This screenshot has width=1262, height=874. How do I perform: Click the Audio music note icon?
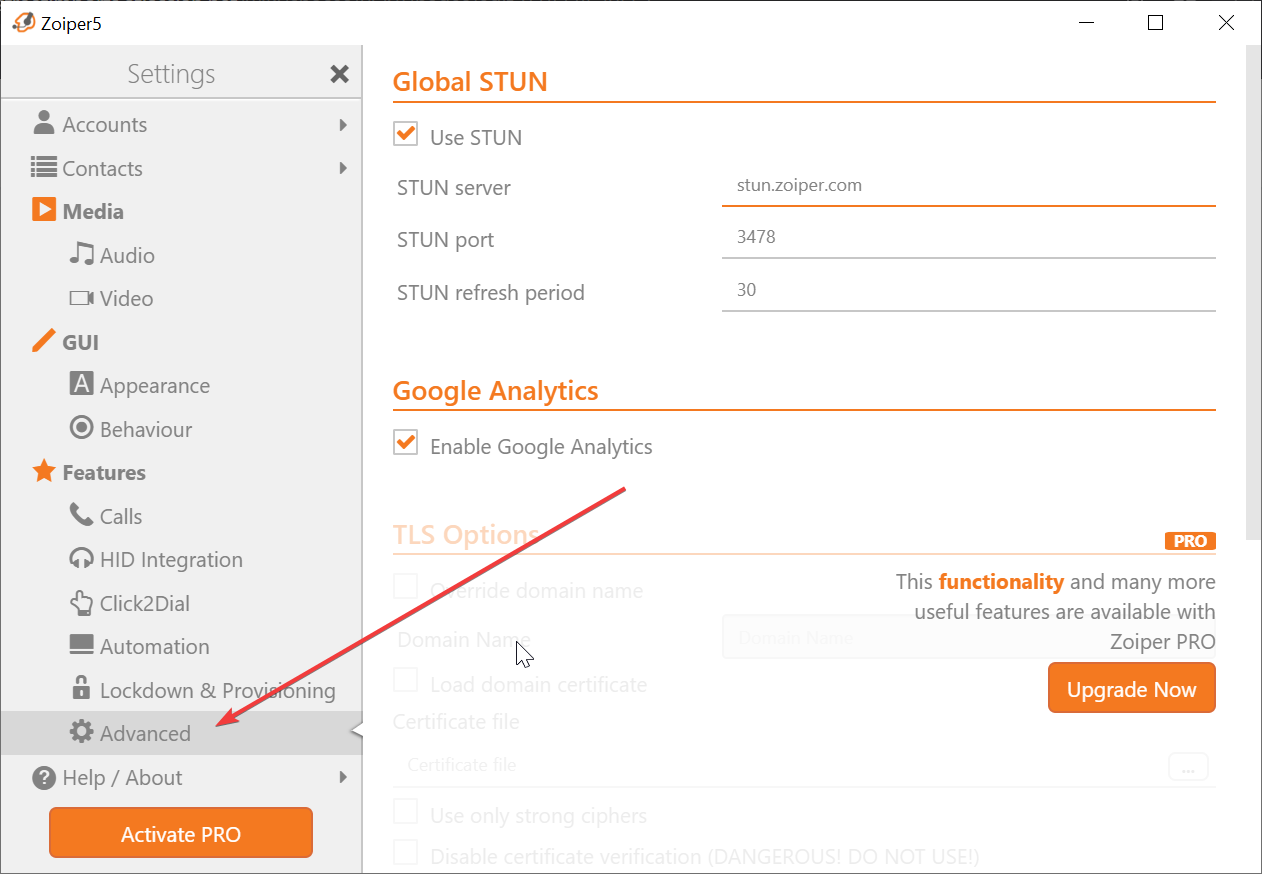tap(81, 254)
